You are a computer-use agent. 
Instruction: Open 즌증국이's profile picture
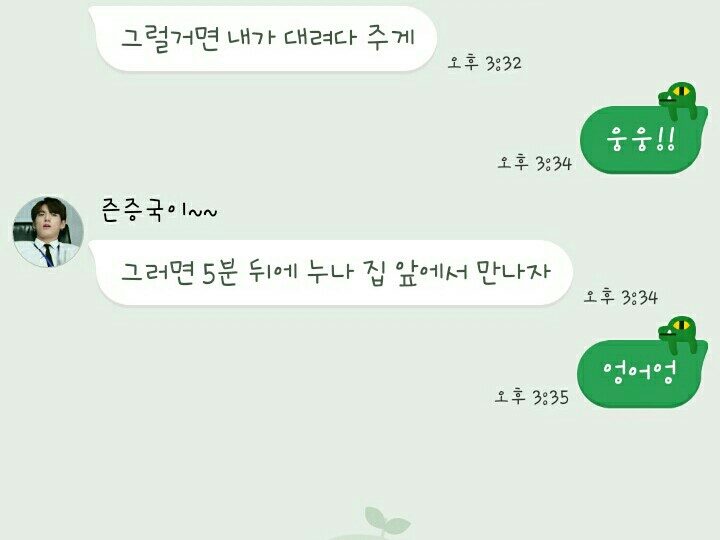(48, 232)
